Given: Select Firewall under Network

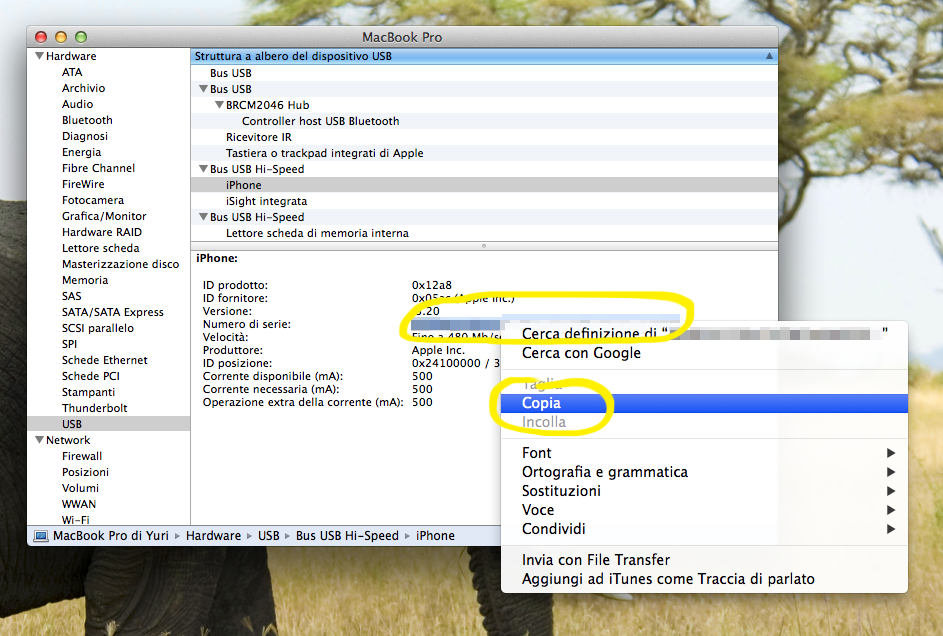Looking at the screenshot, I should [82, 456].
